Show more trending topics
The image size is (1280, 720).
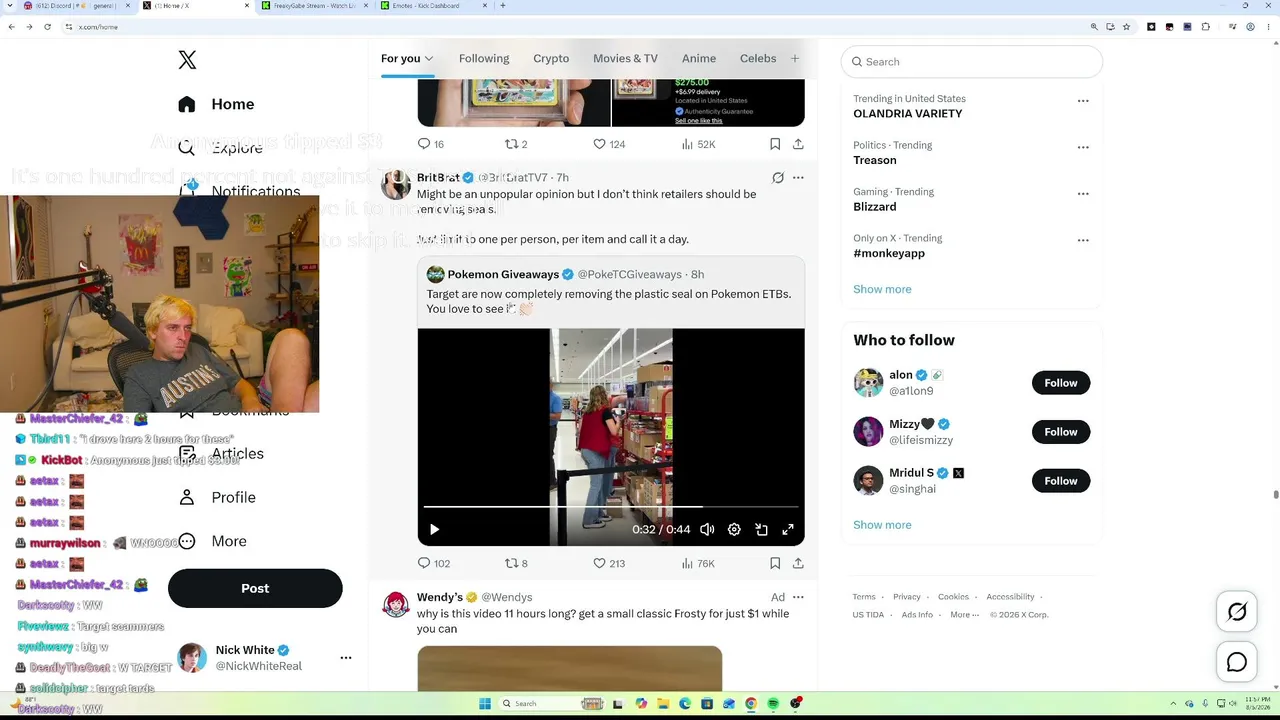click(882, 289)
